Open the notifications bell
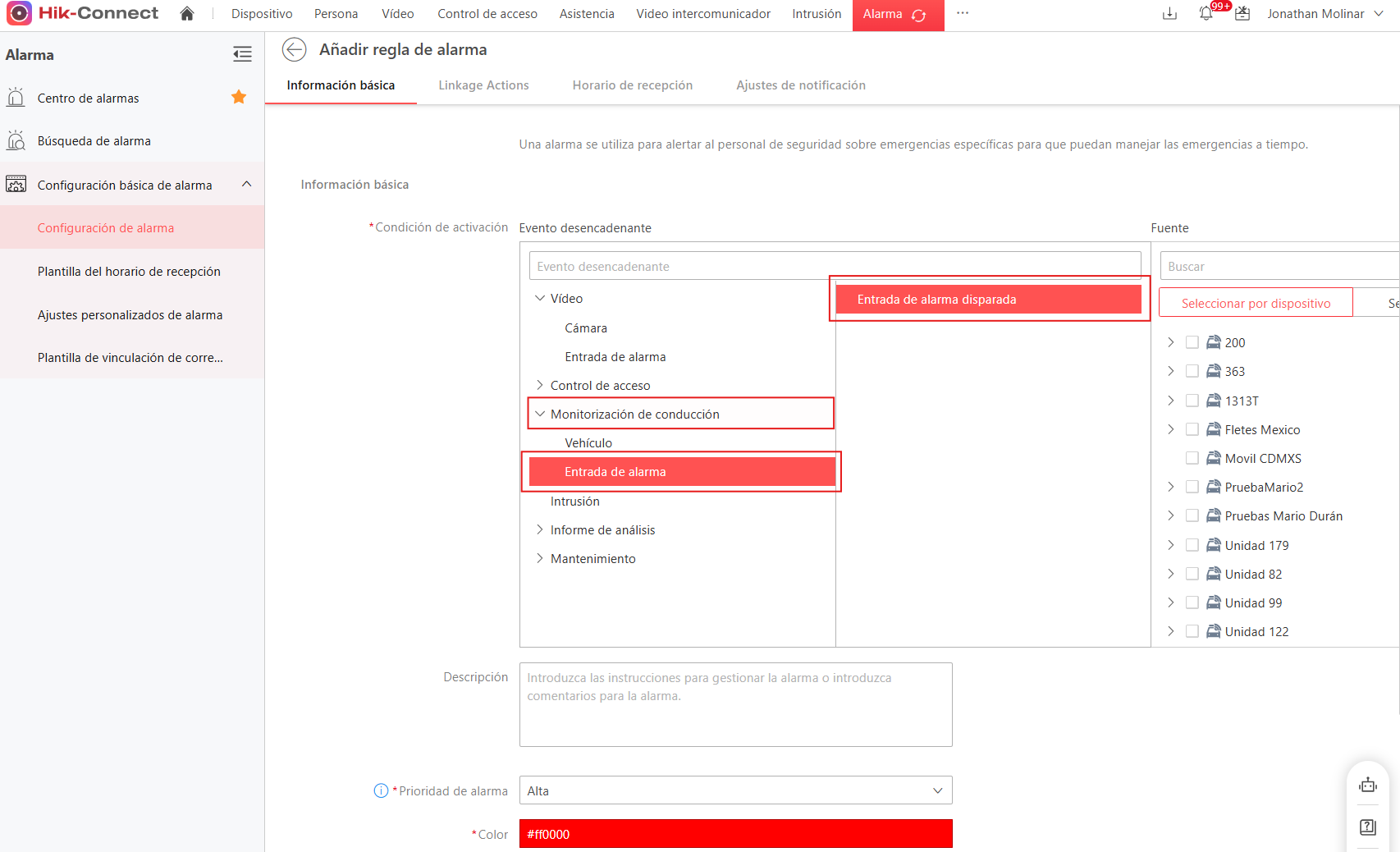1400x852 pixels. [x=1206, y=14]
